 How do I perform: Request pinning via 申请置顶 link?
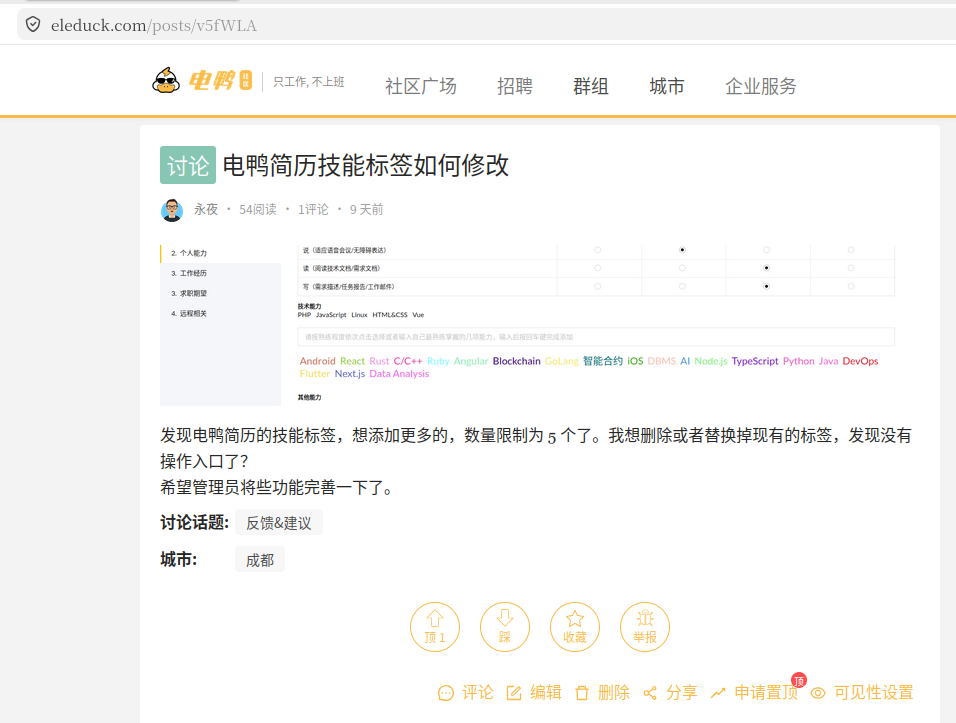point(754,693)
